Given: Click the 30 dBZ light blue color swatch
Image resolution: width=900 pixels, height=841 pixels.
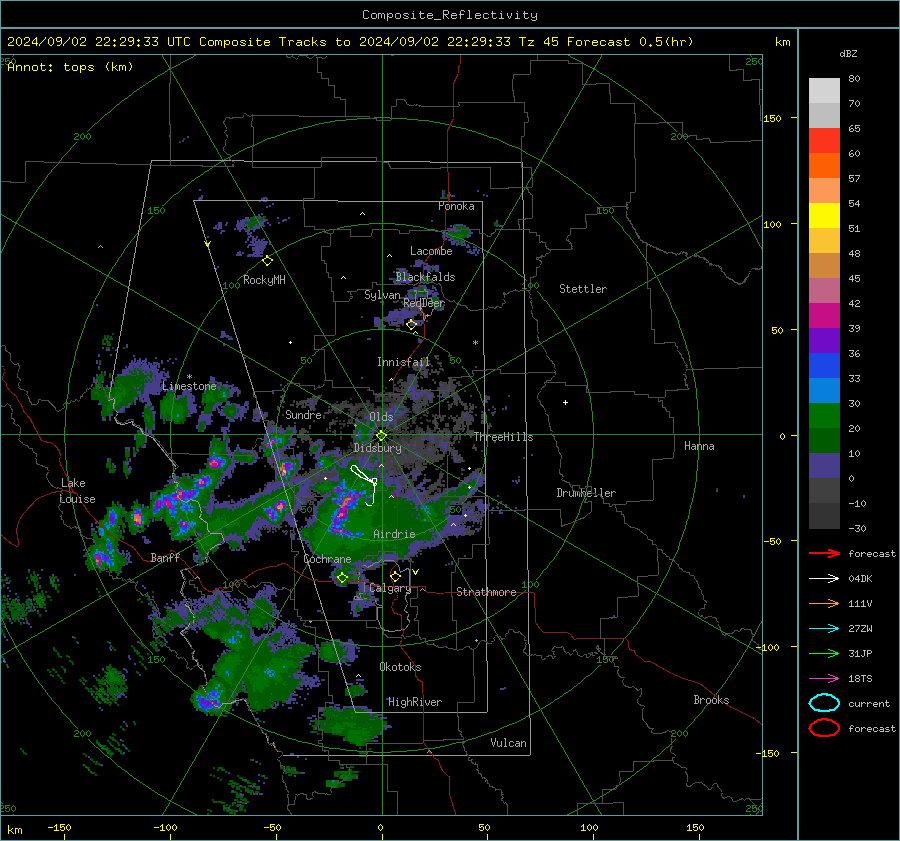Looking at the screenshot, I should (824, 390).
